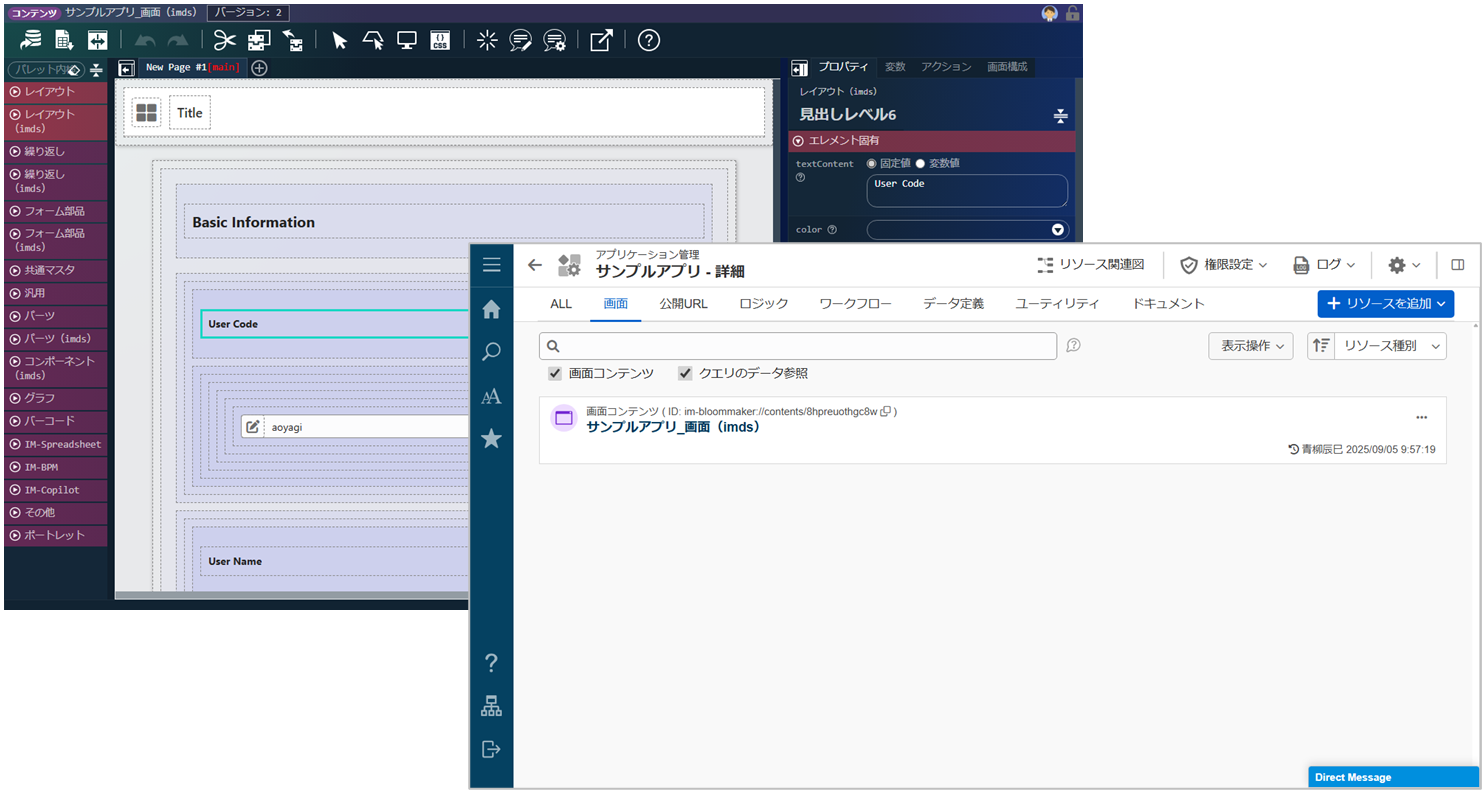Open the hamburger menu icon

[491, 265]
